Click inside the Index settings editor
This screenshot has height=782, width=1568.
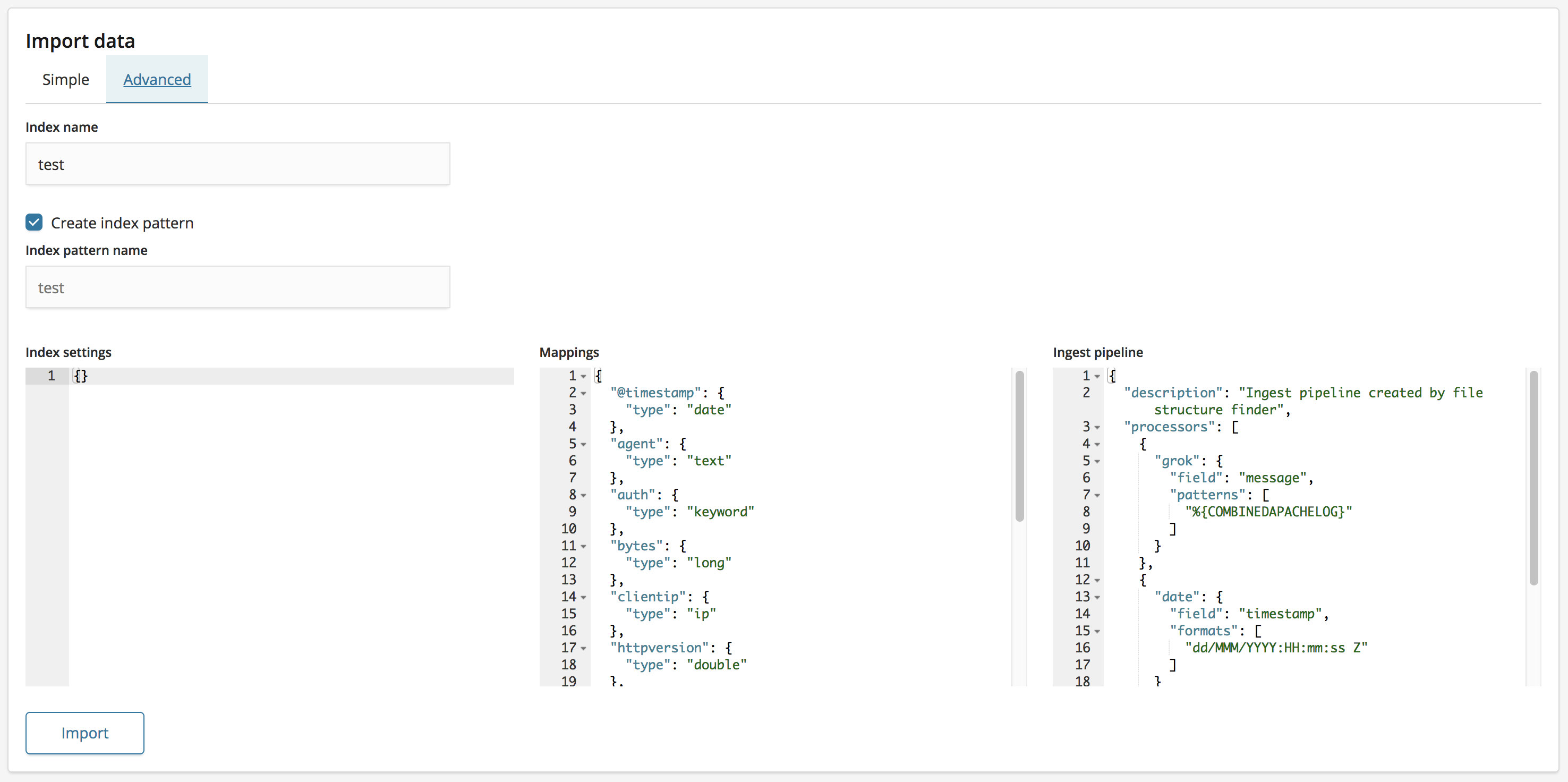coord(291,523)
